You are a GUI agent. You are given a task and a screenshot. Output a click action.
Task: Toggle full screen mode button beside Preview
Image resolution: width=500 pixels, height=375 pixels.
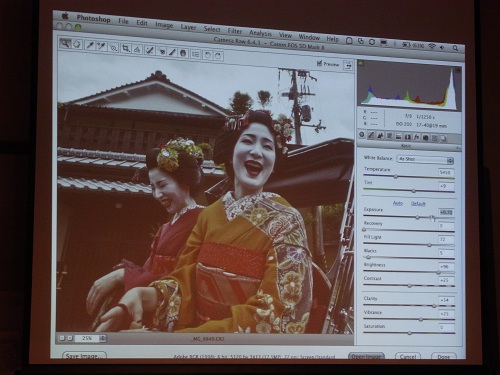pyautogui.click(x=348, y=66)
